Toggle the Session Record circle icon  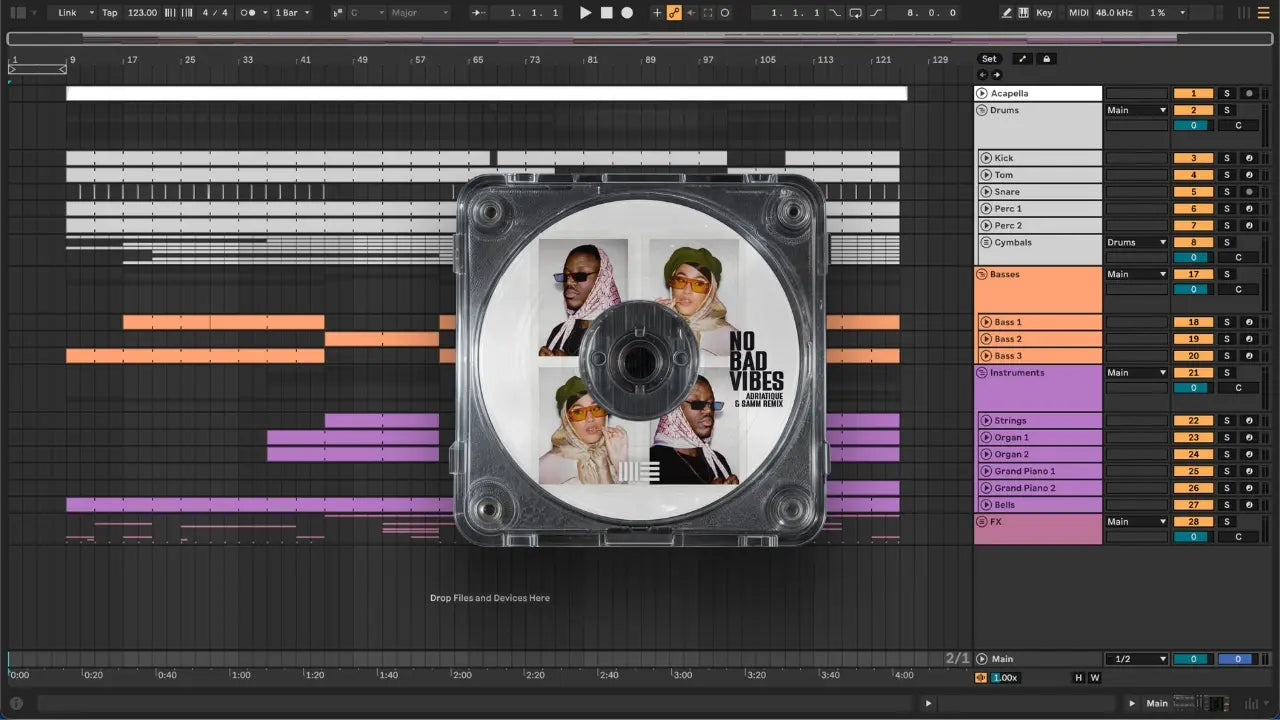tap(725, 13)
